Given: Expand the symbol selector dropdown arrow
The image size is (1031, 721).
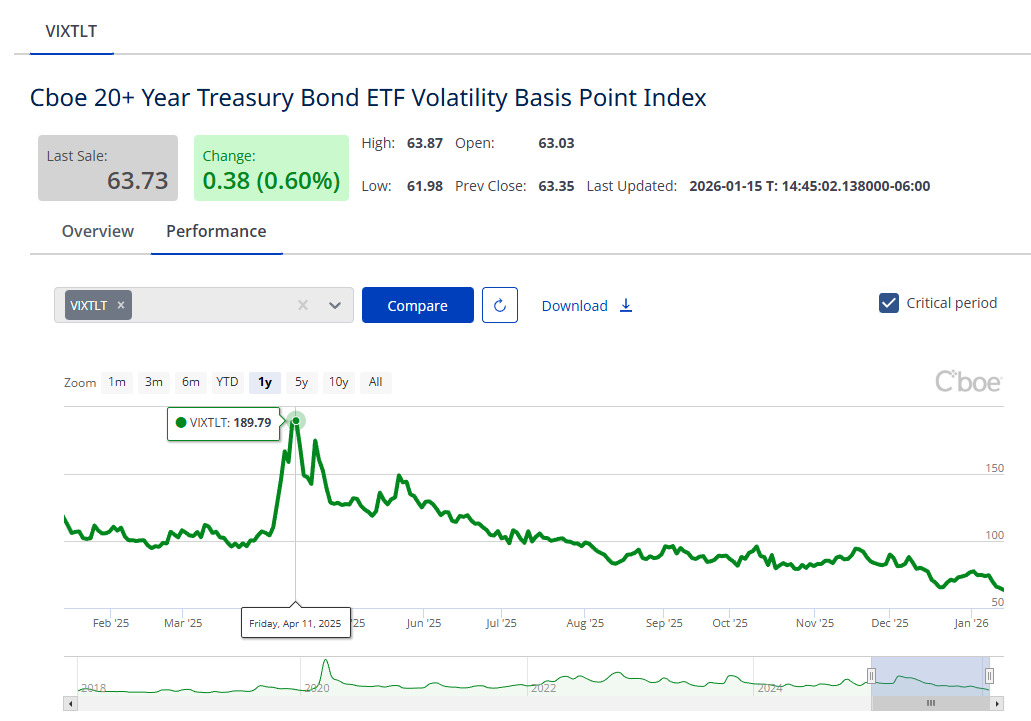Looking at the screenshot, I should pos(335,305).
